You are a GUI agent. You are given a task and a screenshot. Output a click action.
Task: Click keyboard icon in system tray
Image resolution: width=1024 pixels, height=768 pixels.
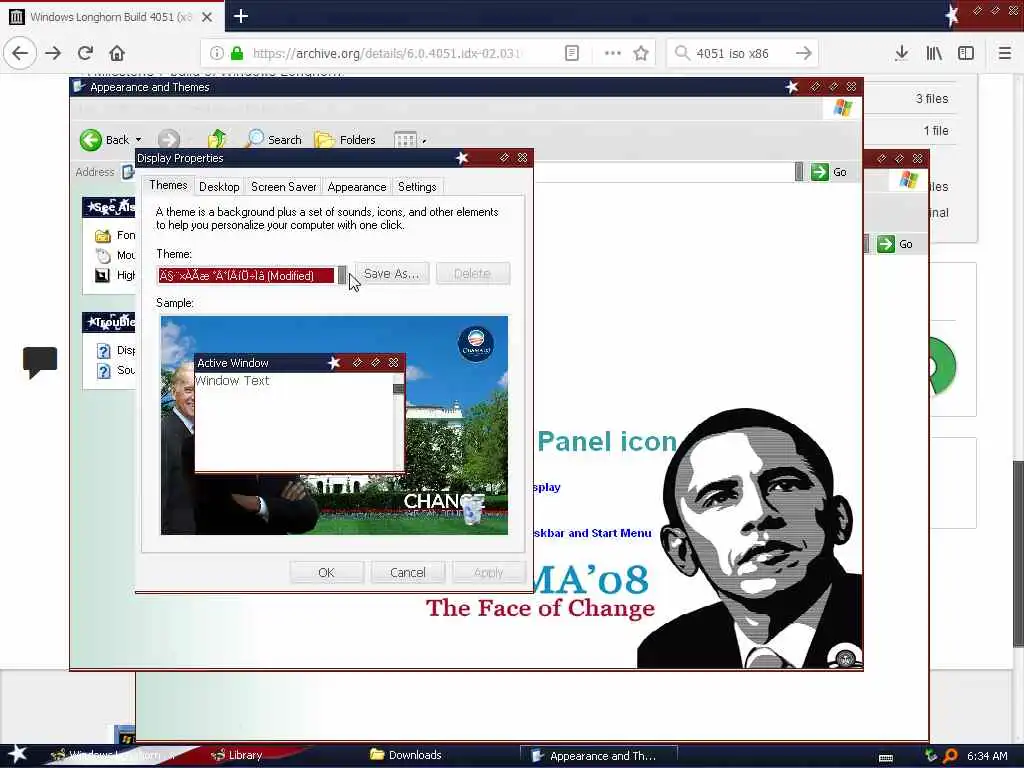[x=886, y=758]
